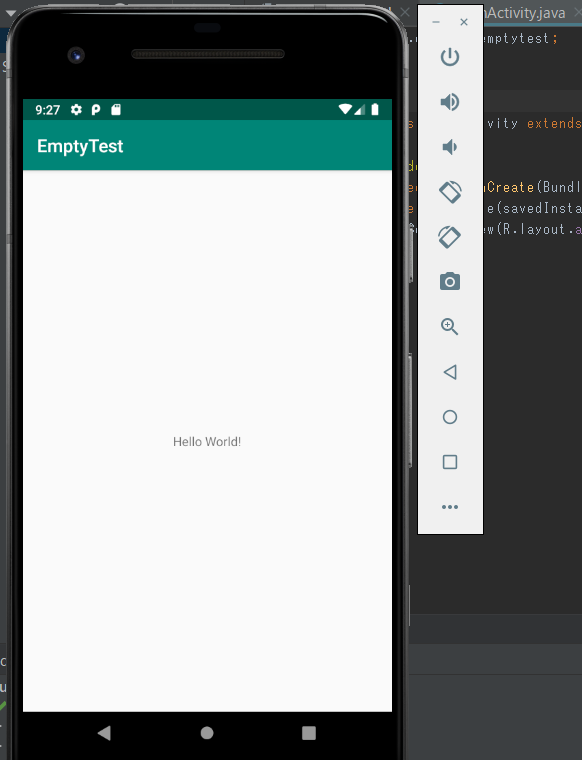
Task: Click the emulator toolbar Home circle
Action: tap(450, 417)
